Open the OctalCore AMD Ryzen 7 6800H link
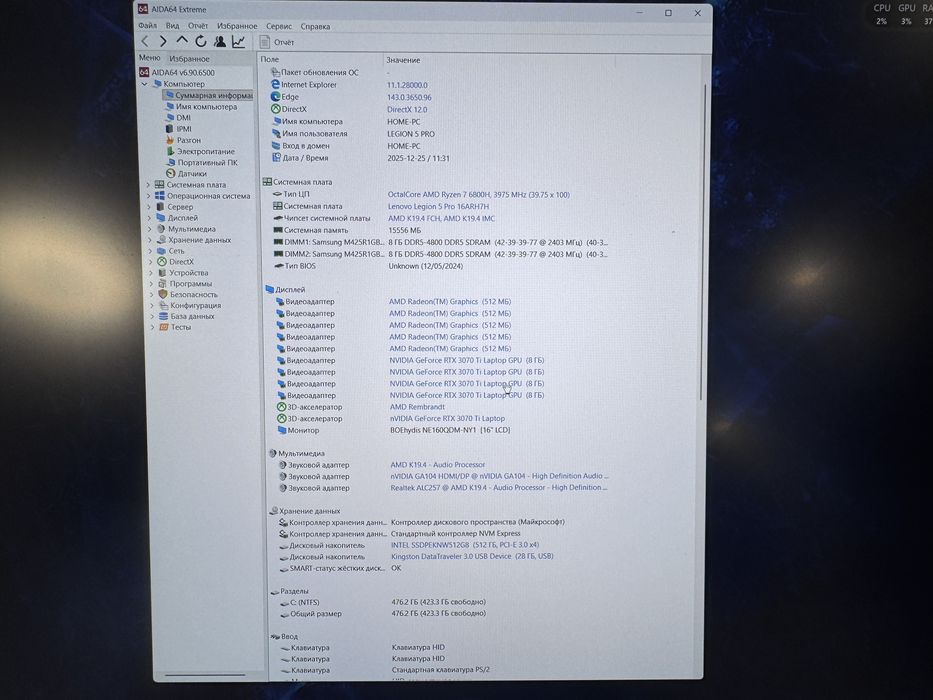 tap(478, 195)
